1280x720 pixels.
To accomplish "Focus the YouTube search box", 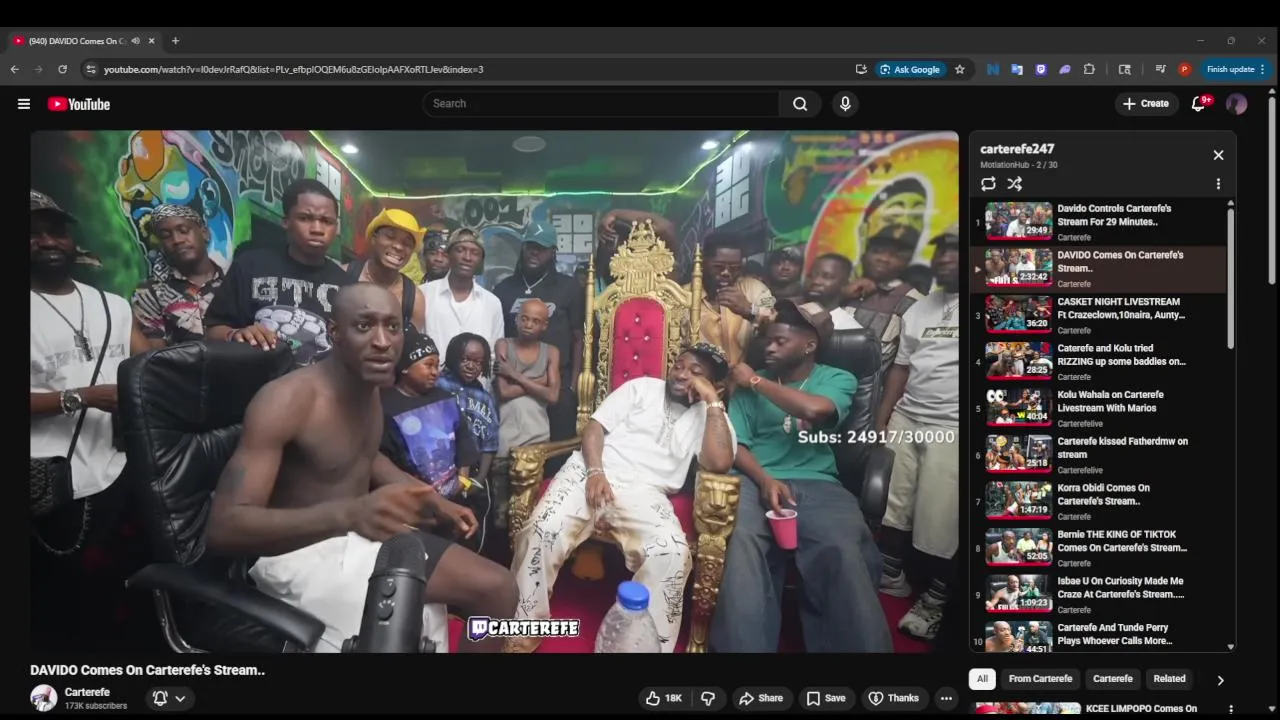I will click(600, 104).
